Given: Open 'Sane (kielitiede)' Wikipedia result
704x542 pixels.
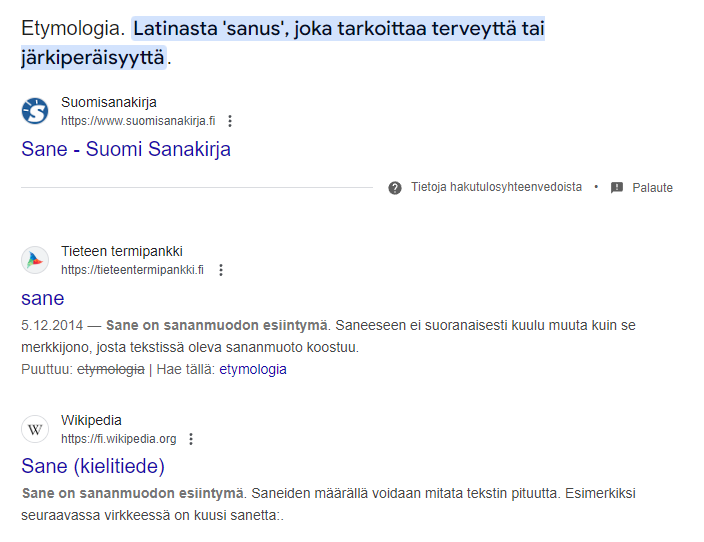Looking at the screenshot, I should click(x=93, y=466).
